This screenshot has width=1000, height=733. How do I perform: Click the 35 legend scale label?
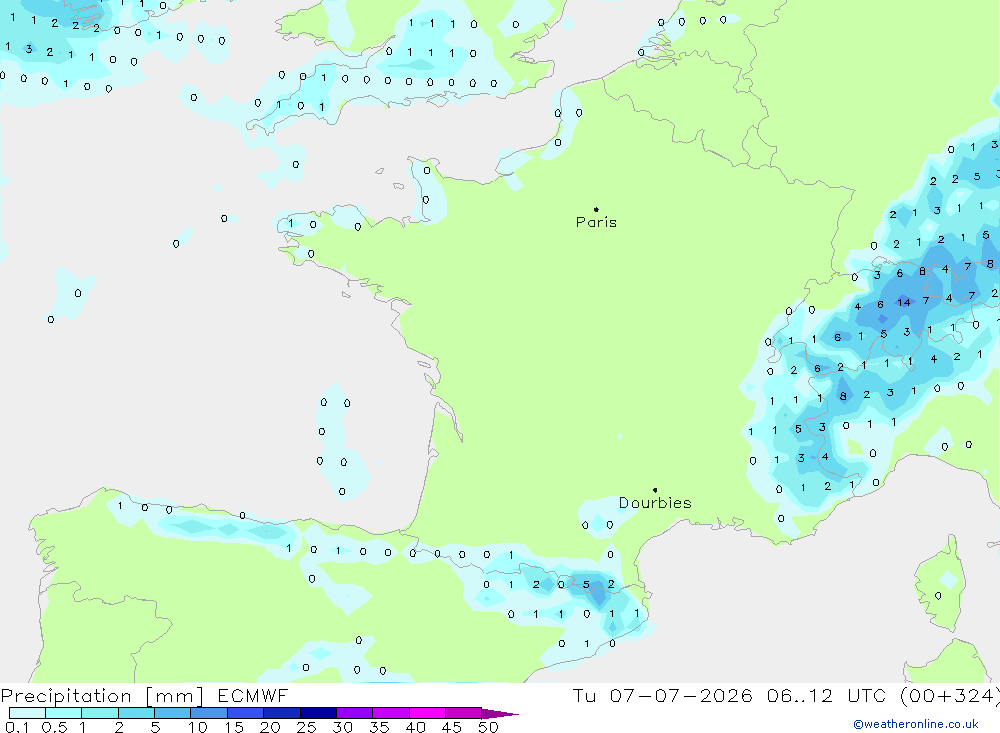pyautogui.click(x=379, y=727)
